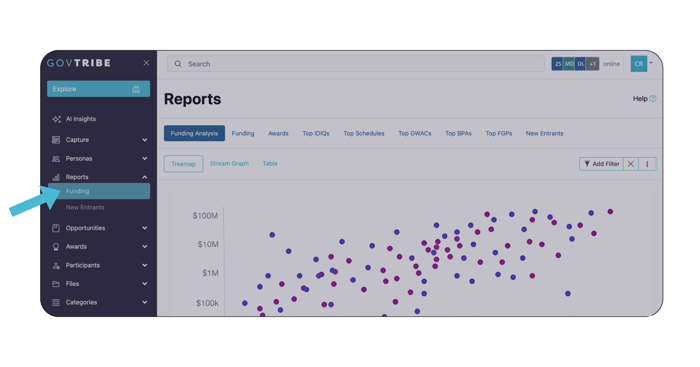700x367 pixels.
Task: Click the GovTribe logo
Action: pos(79,63)
